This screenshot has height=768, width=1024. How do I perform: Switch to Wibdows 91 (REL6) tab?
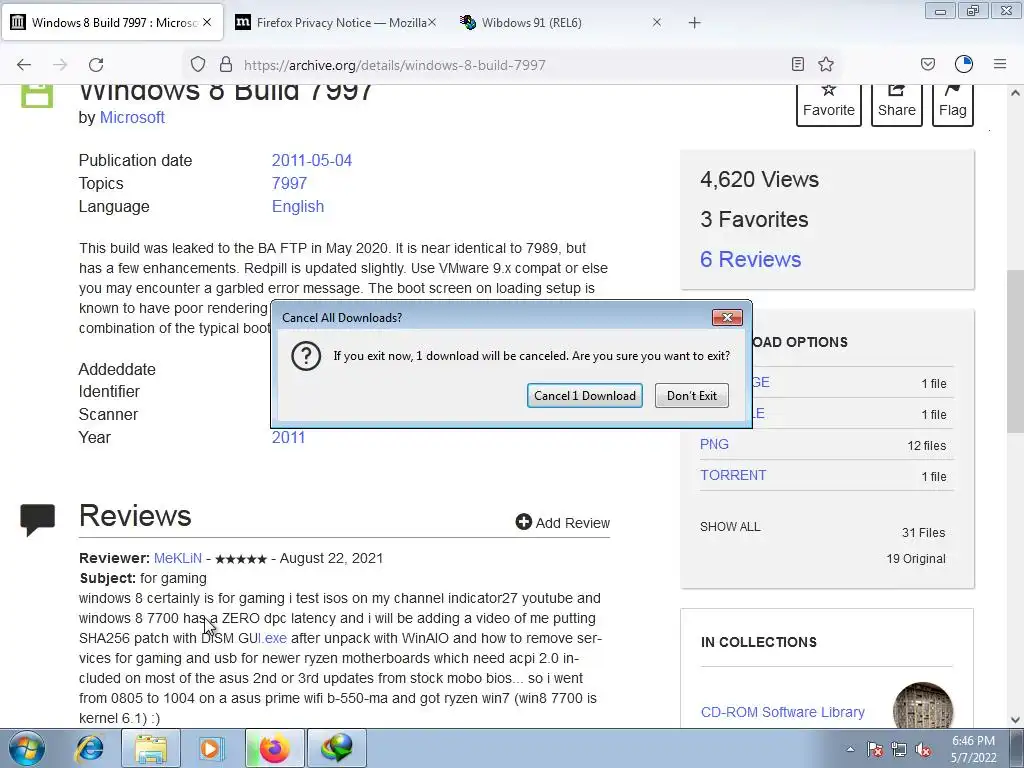point(562,23)
